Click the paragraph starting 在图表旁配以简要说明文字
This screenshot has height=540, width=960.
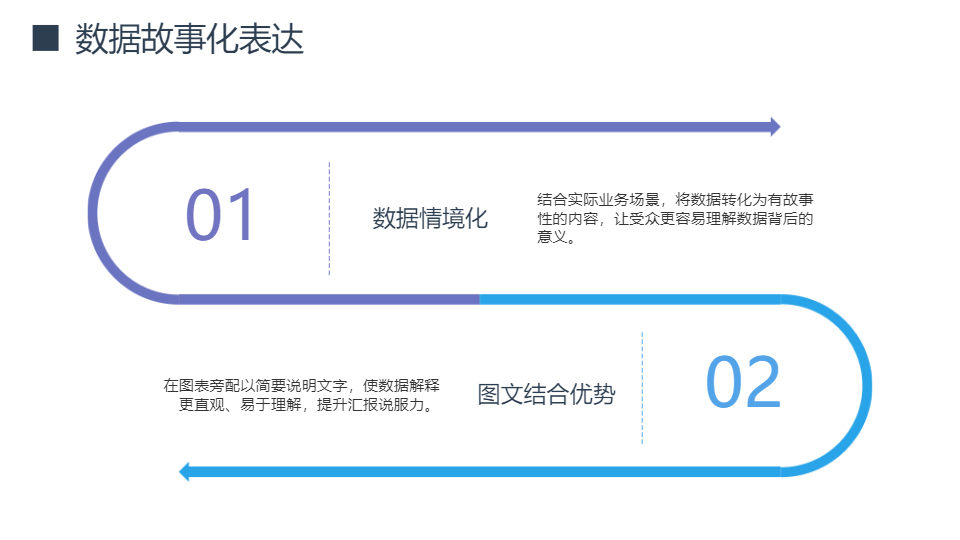point(301,395)
